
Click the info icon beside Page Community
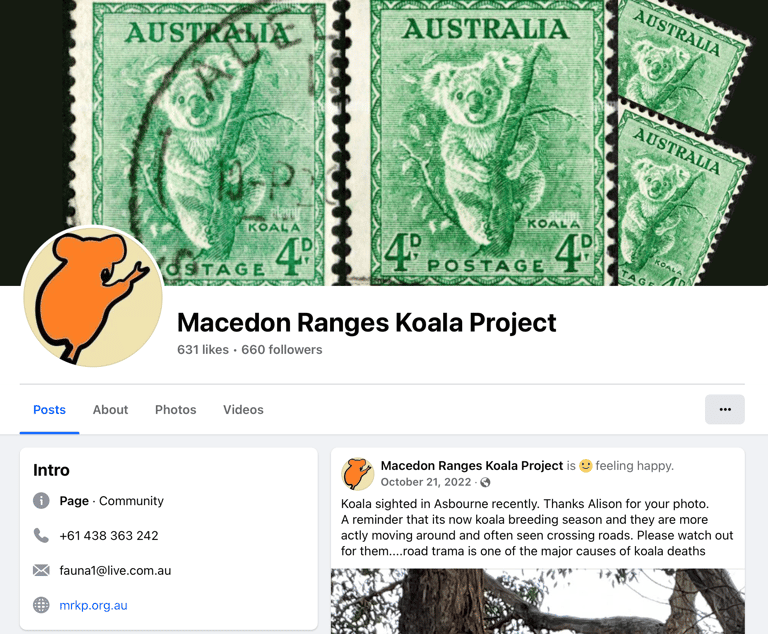41,501
